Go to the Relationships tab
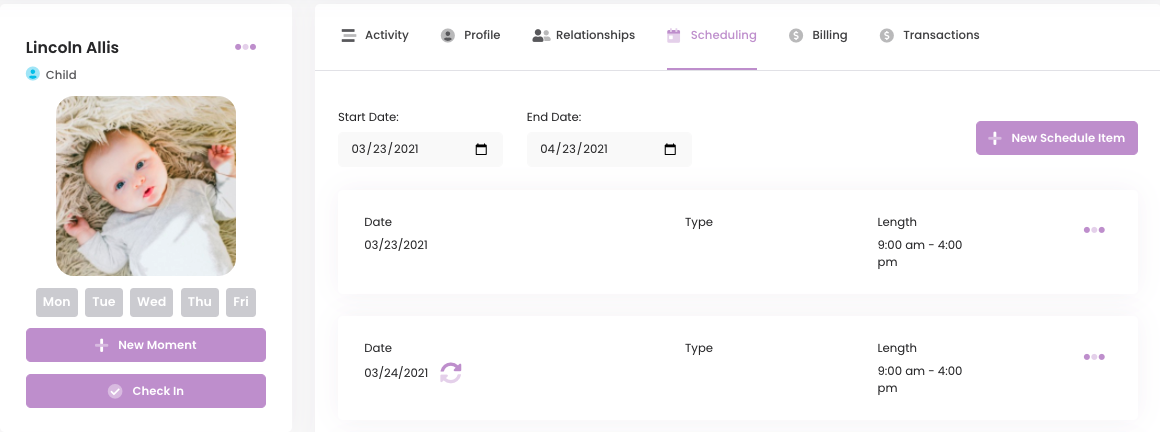This screenshot has height=432, width=1160. click(x=584, y=36)
